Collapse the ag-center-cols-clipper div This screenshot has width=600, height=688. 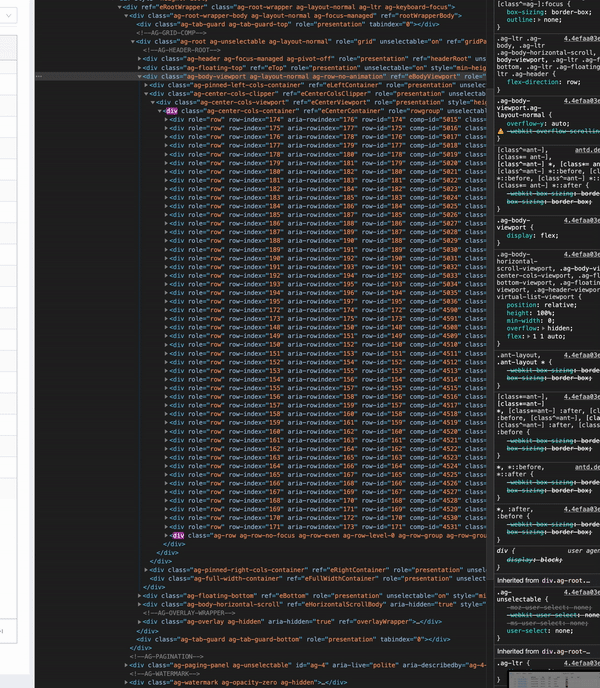tap(146, 93)
